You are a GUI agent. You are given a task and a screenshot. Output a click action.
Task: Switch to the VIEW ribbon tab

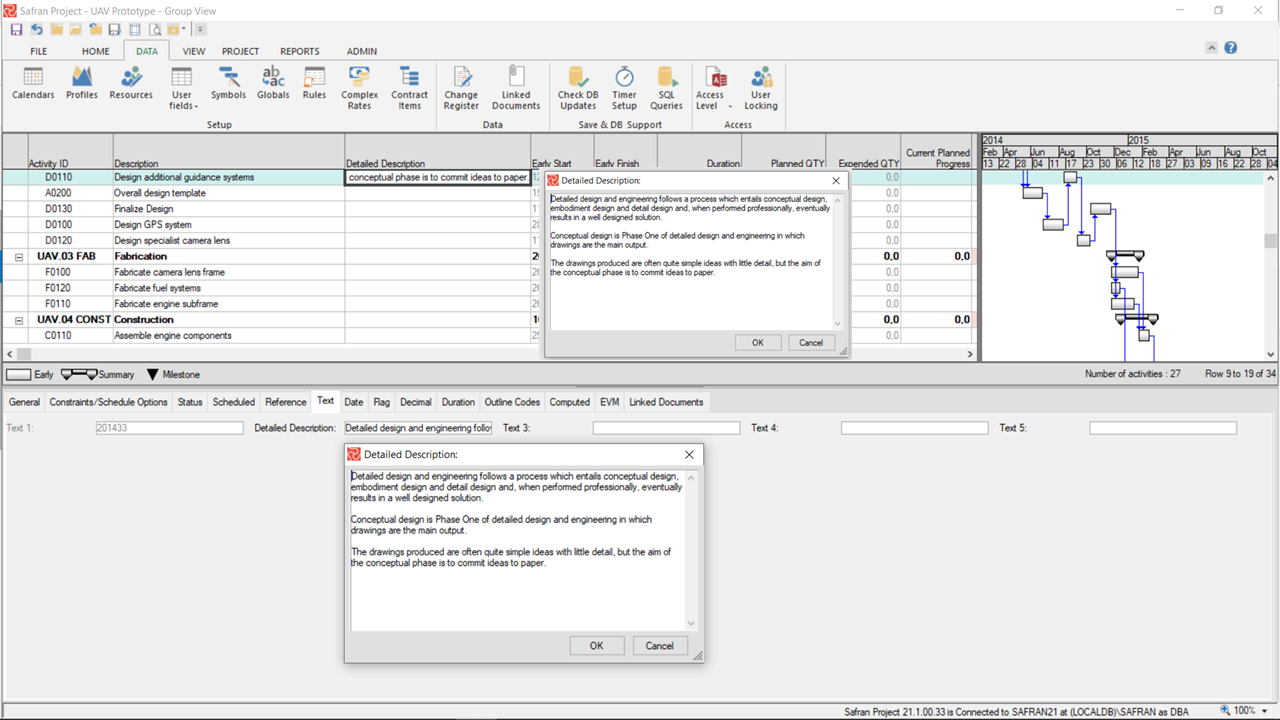(194, 51)
